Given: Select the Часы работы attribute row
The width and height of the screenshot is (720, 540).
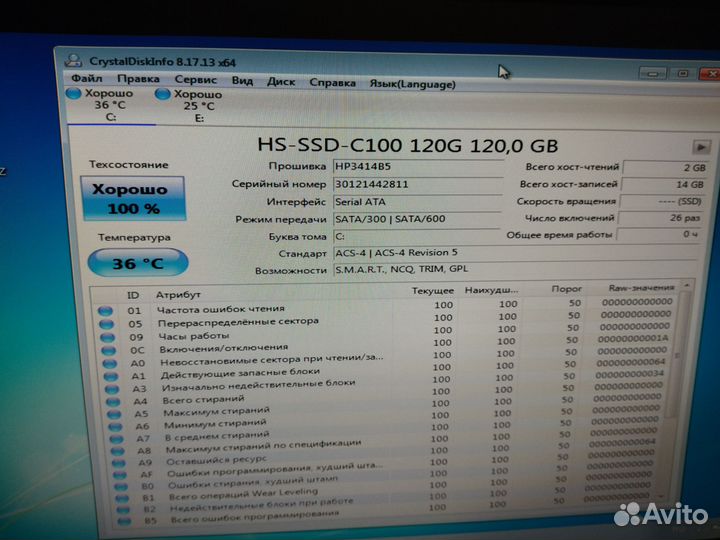Looking at the screenshot, I should click(385, 332).
